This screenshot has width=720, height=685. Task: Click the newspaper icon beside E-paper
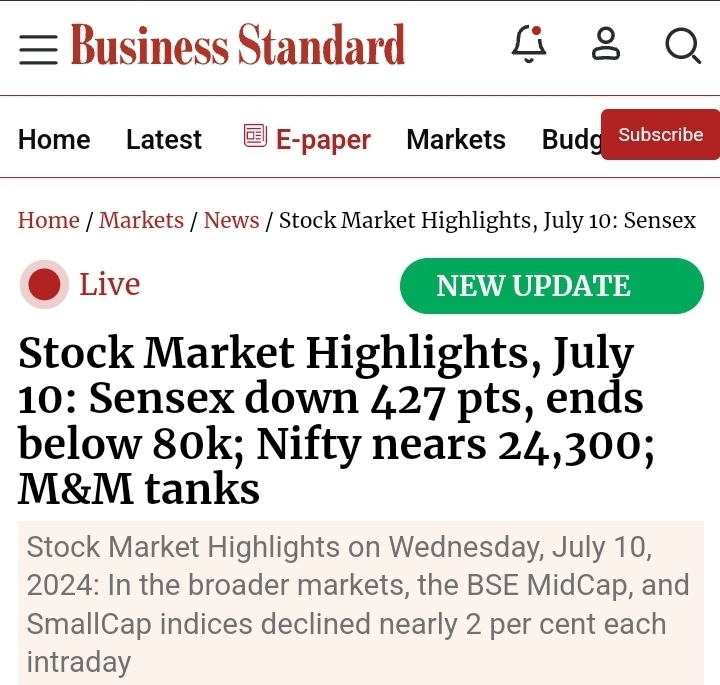point(255,137)
